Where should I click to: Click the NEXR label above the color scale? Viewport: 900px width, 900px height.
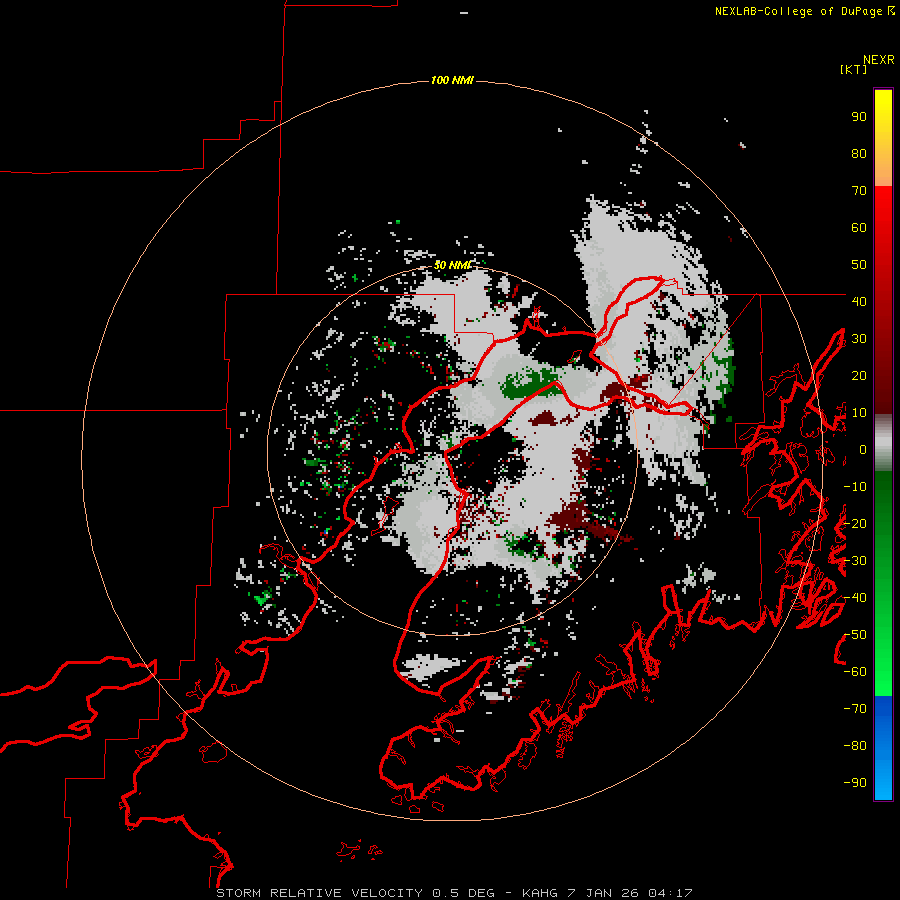click(x=879, y=60)
